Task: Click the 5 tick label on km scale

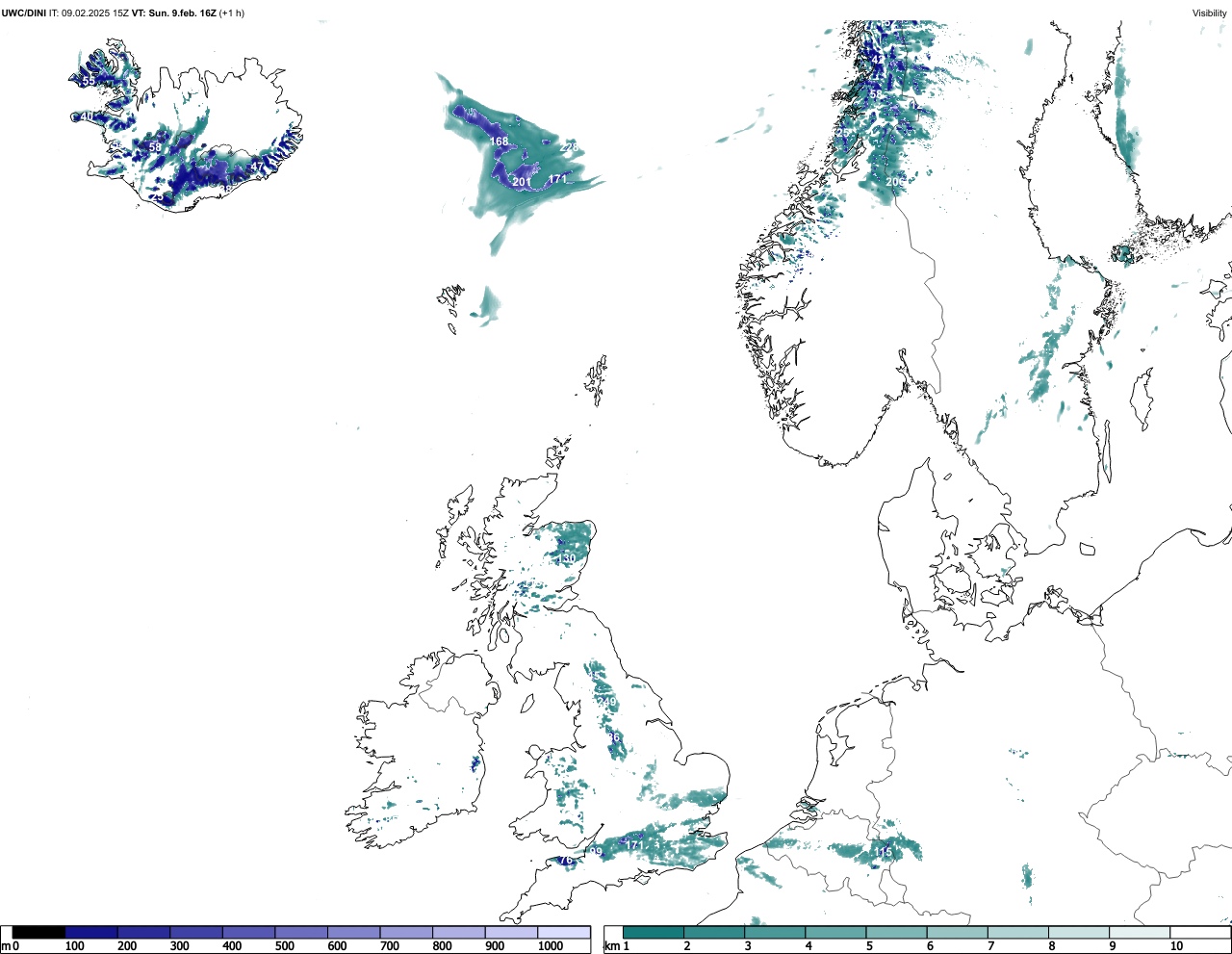Action: coord(869,946)
